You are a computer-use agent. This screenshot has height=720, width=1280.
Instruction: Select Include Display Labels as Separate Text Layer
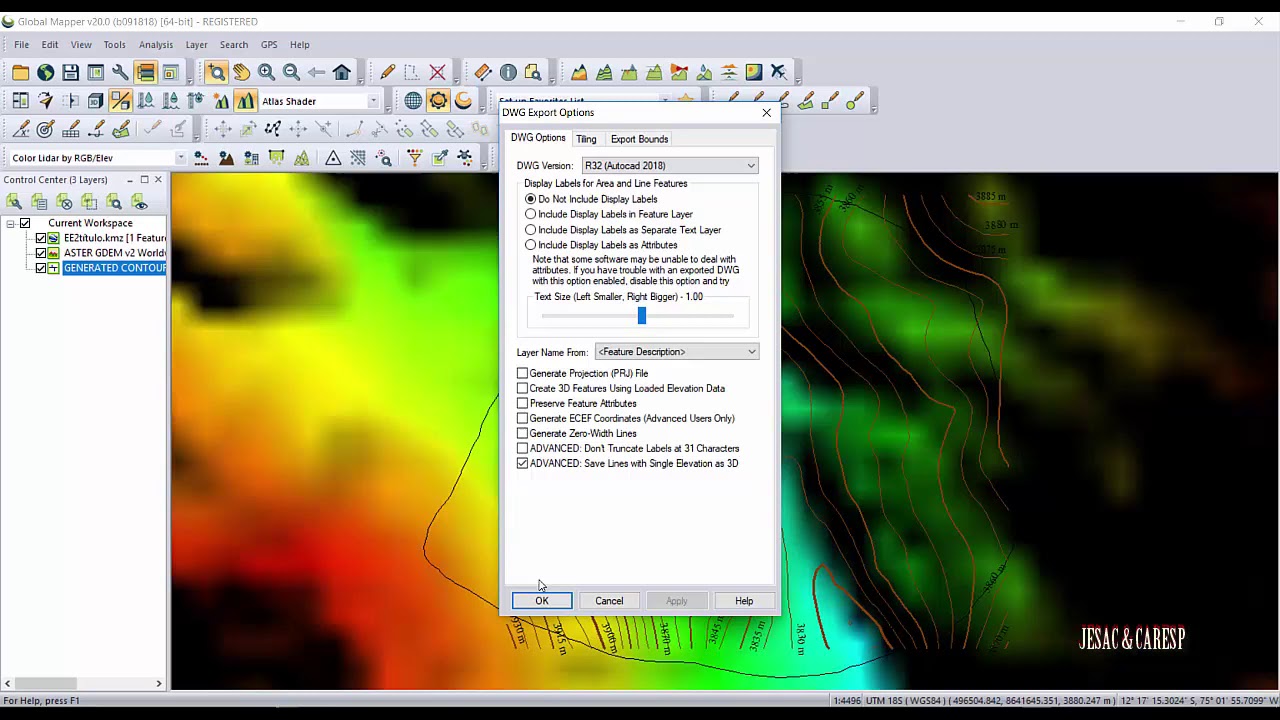tap(531, 230)
